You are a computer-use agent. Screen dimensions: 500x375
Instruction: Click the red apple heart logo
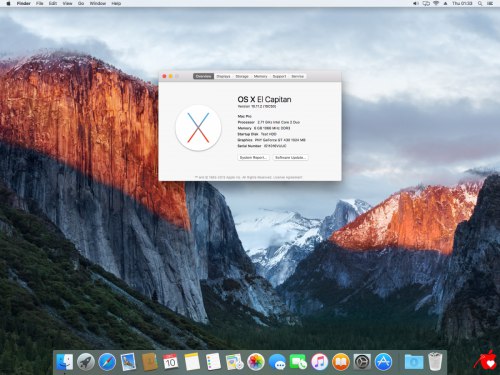click(487, 360)
